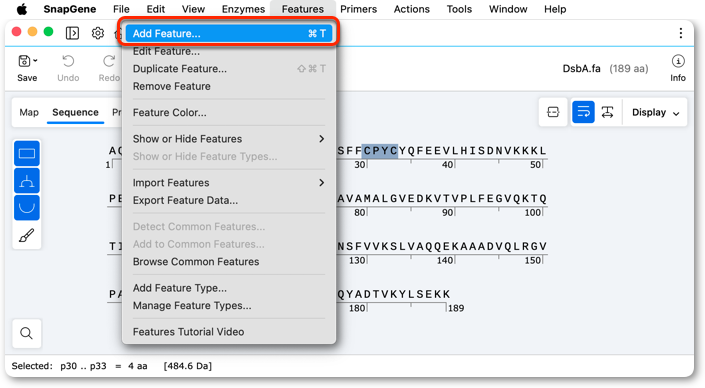Click sequence end position 189
Viewport: 705px width, 388px height.
click(456, 308)
